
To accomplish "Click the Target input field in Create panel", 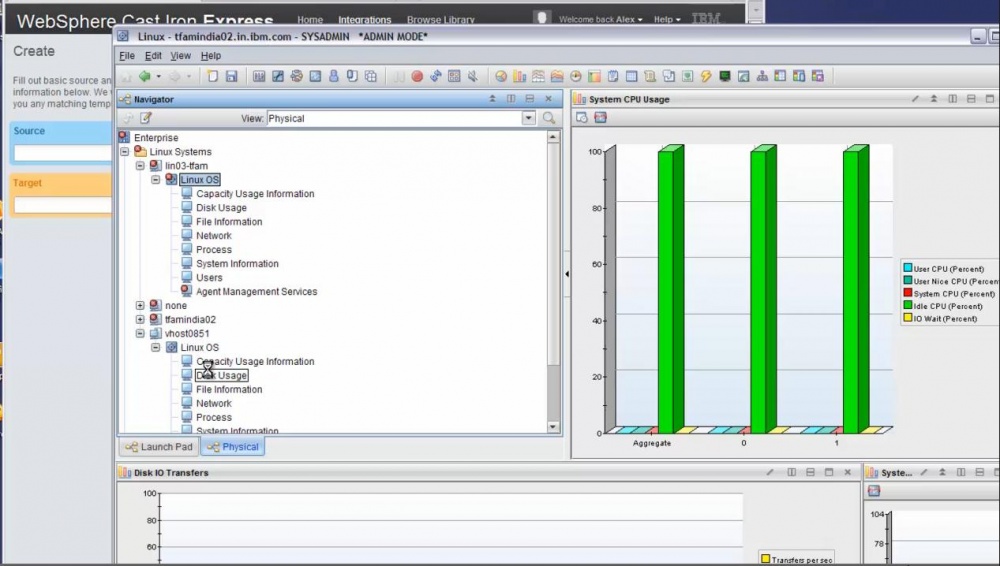I will point(62,205).
